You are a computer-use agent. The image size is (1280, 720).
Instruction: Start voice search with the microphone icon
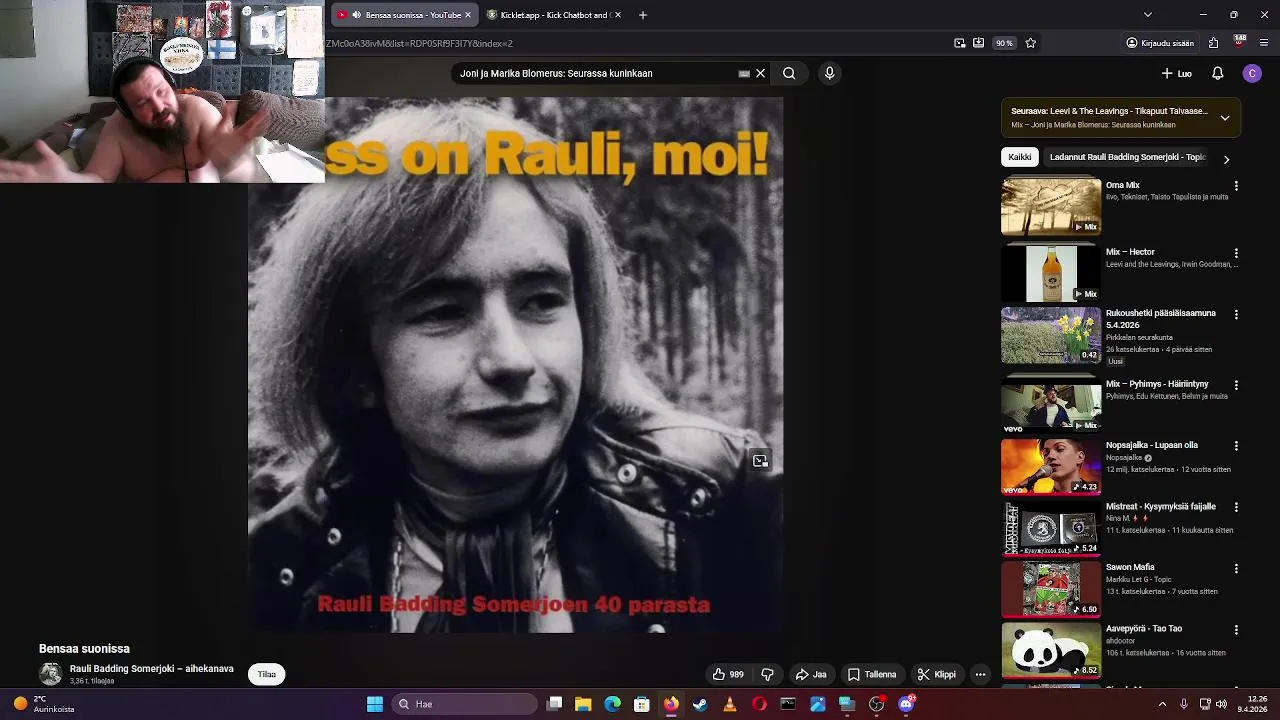(x=829, y=73)
